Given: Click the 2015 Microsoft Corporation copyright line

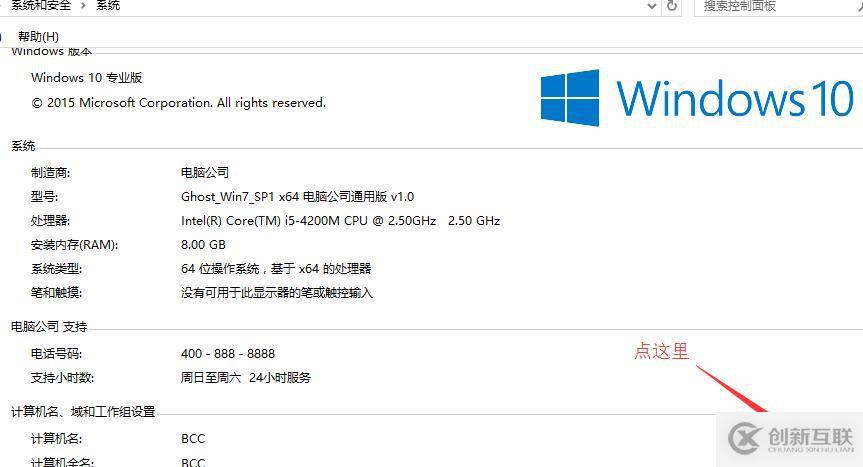Looking at the screenshot, I should click(x=179, y=103).
